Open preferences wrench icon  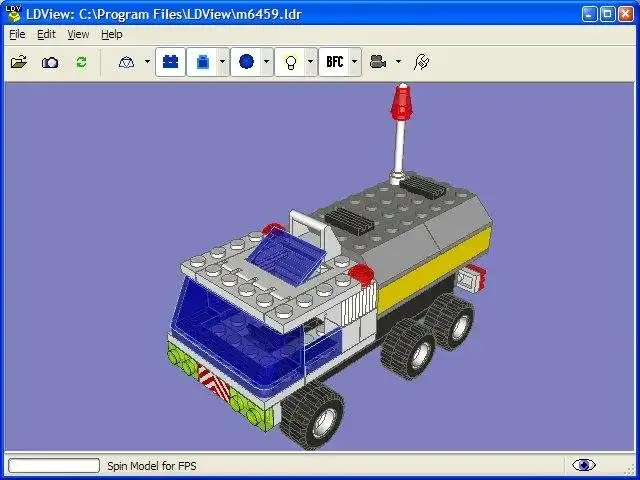click(x=422, y=62)
